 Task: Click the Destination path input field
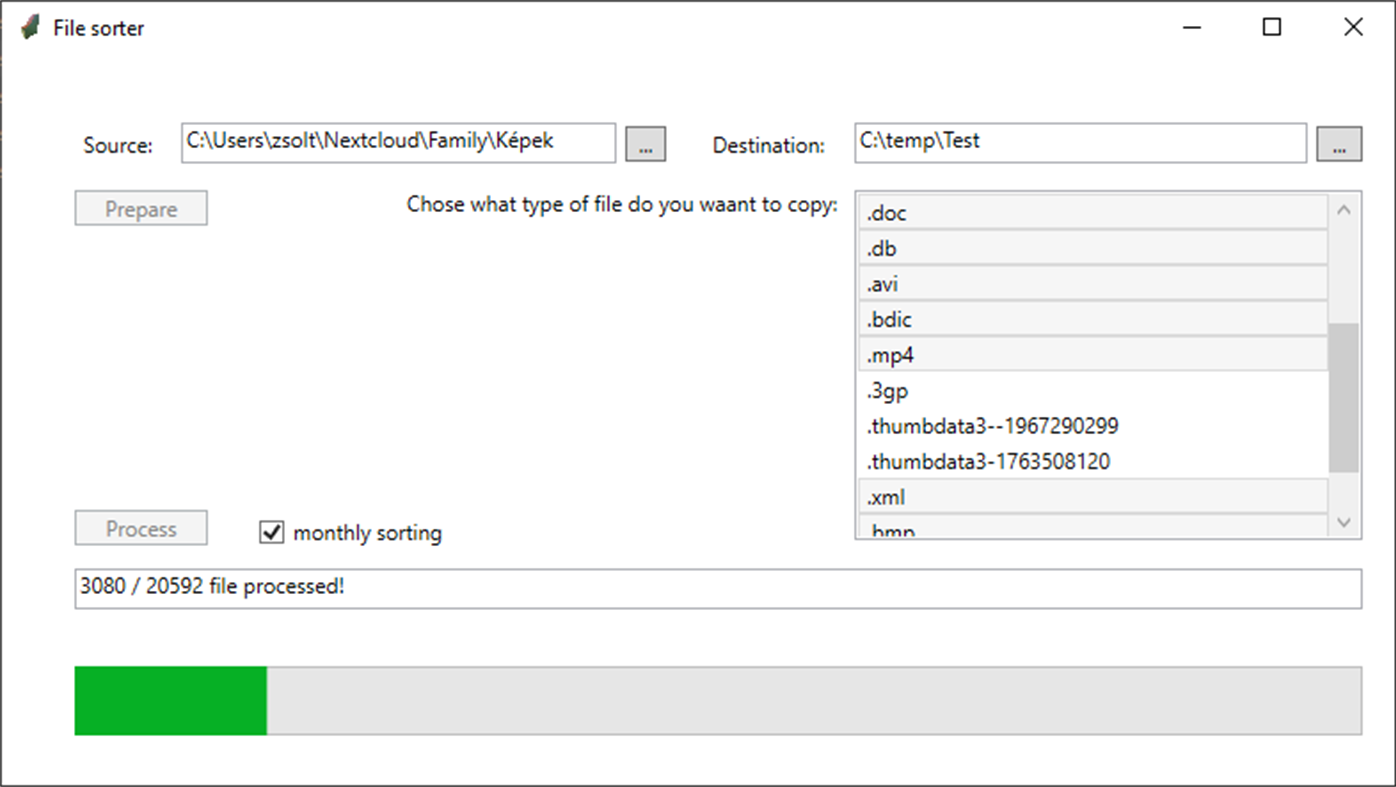point(1079,143)
